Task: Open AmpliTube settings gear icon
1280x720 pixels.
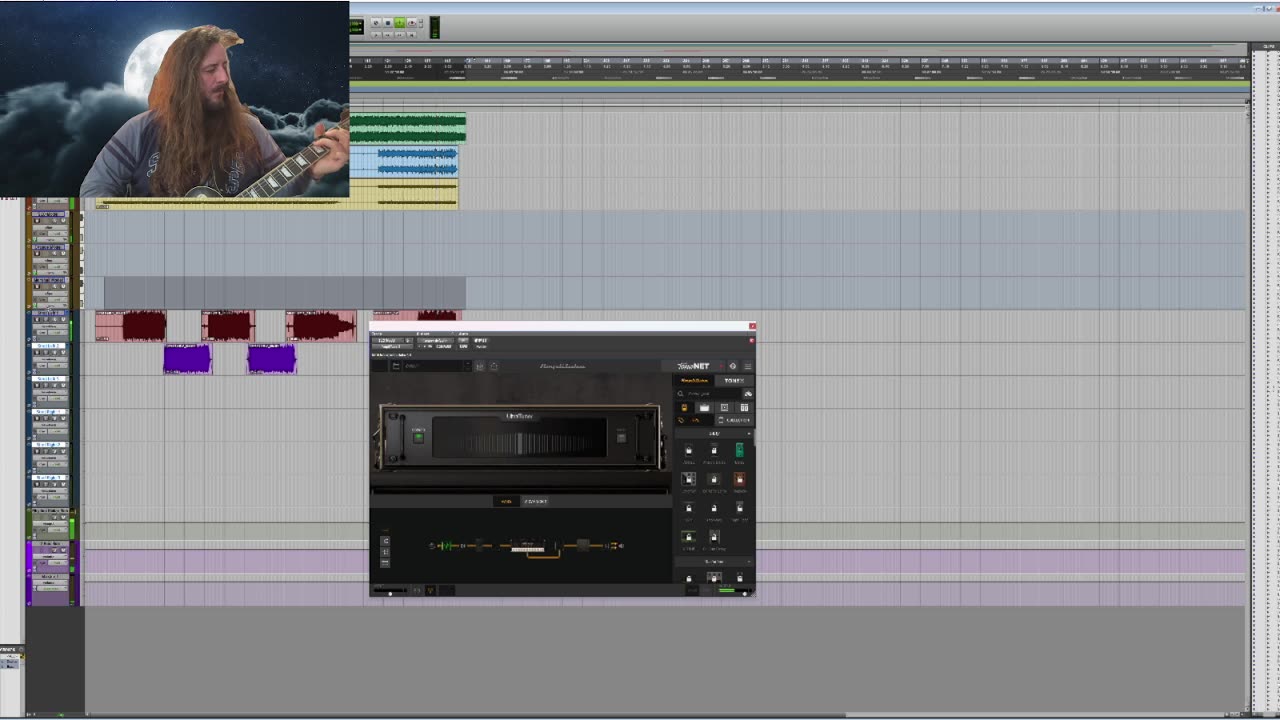Action: (732, 366)
